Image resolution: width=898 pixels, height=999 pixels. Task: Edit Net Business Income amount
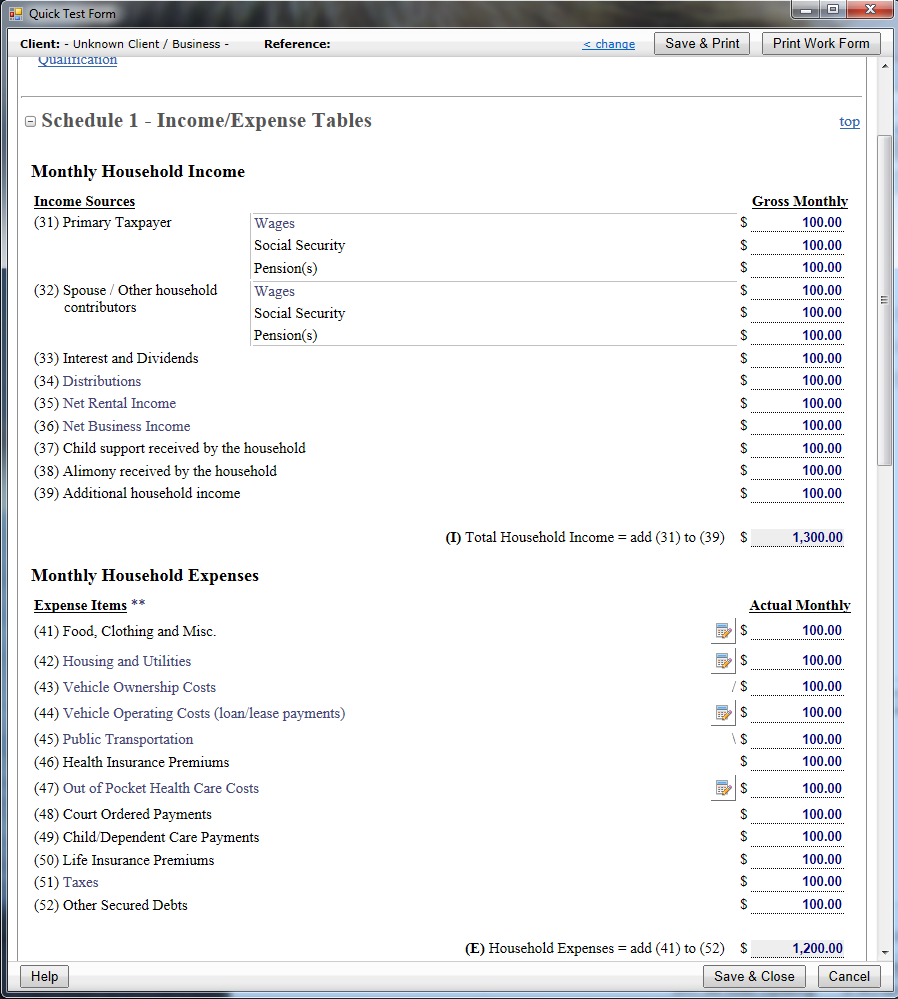click(x=797, y=426)
